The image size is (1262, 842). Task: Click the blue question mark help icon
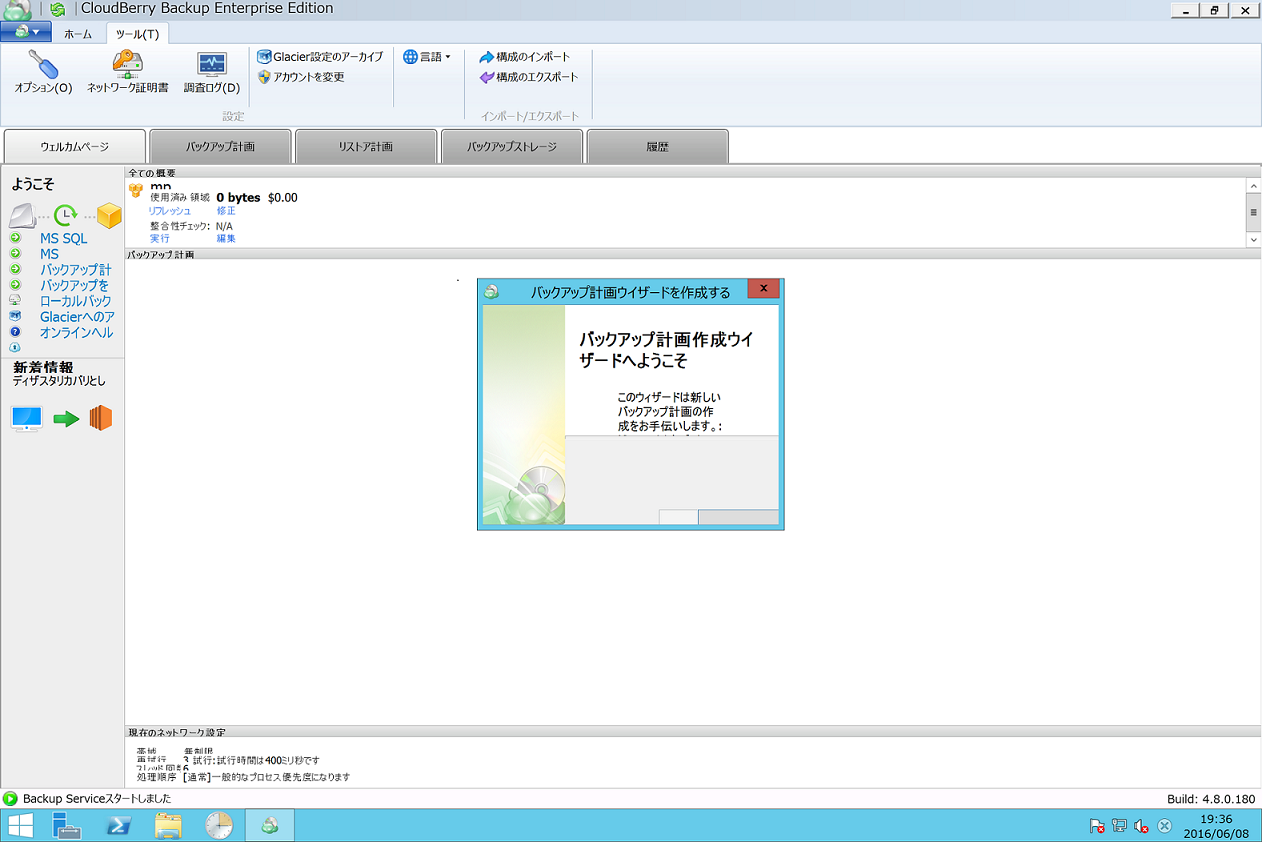click(x=15, y=332)
